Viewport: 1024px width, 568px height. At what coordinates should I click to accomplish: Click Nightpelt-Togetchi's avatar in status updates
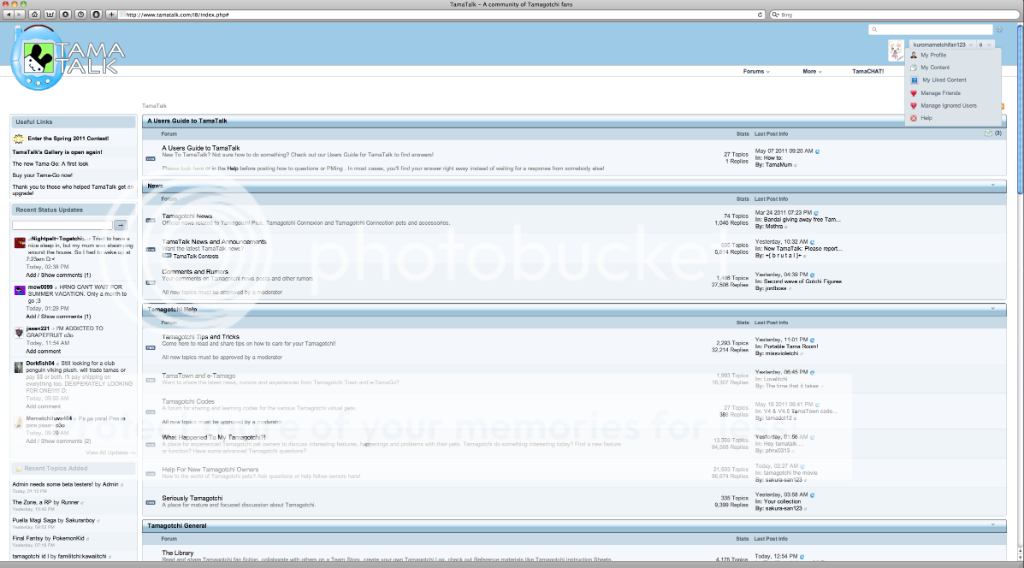pyautogui.click(x=20, y=242)
